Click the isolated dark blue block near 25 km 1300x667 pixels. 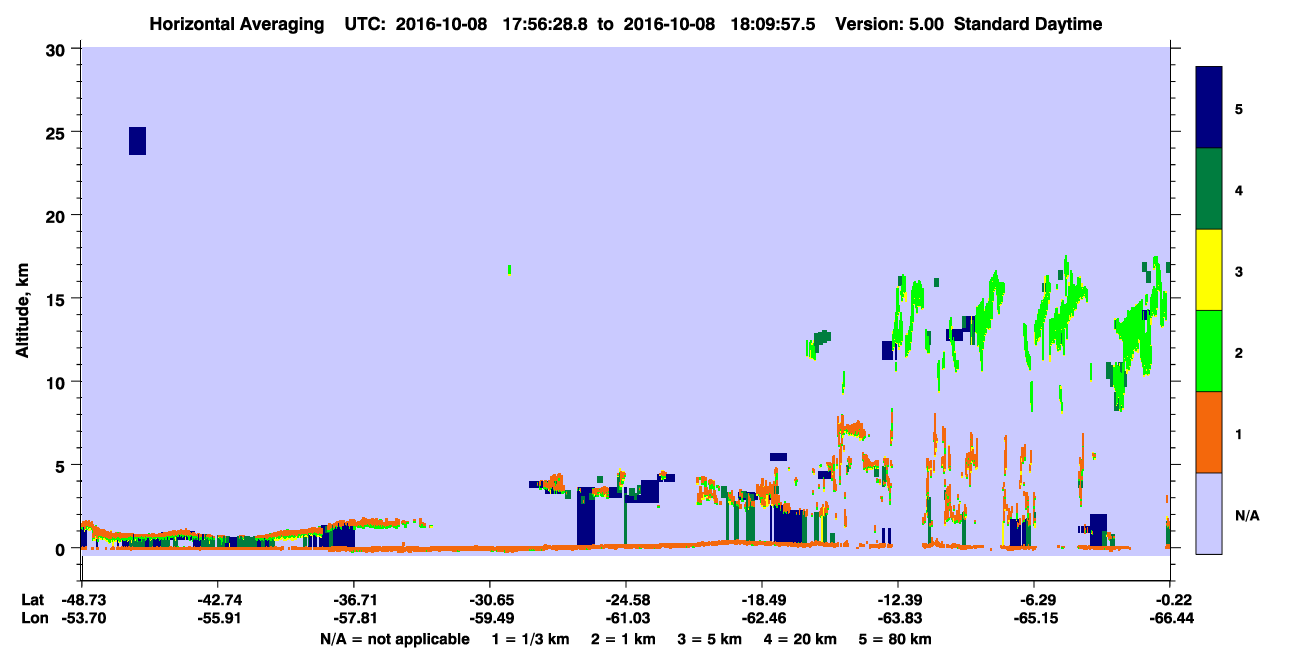(137, 141)
